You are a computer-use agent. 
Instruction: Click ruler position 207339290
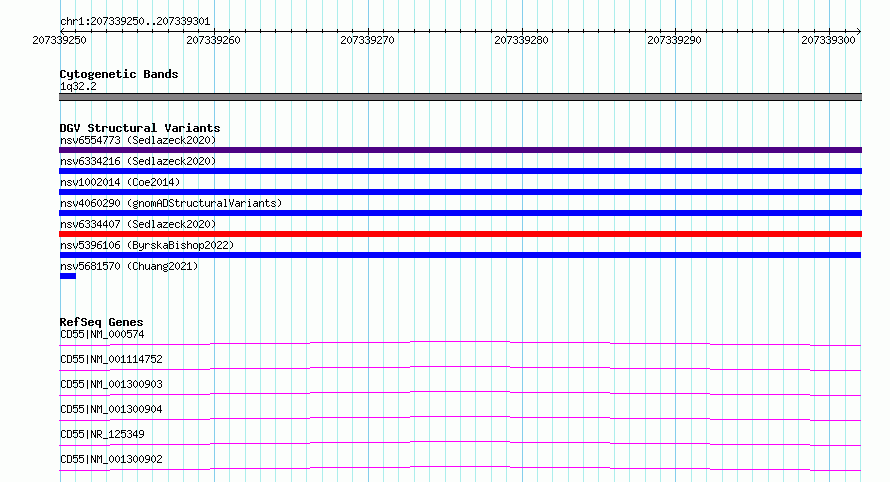(674, 40)
